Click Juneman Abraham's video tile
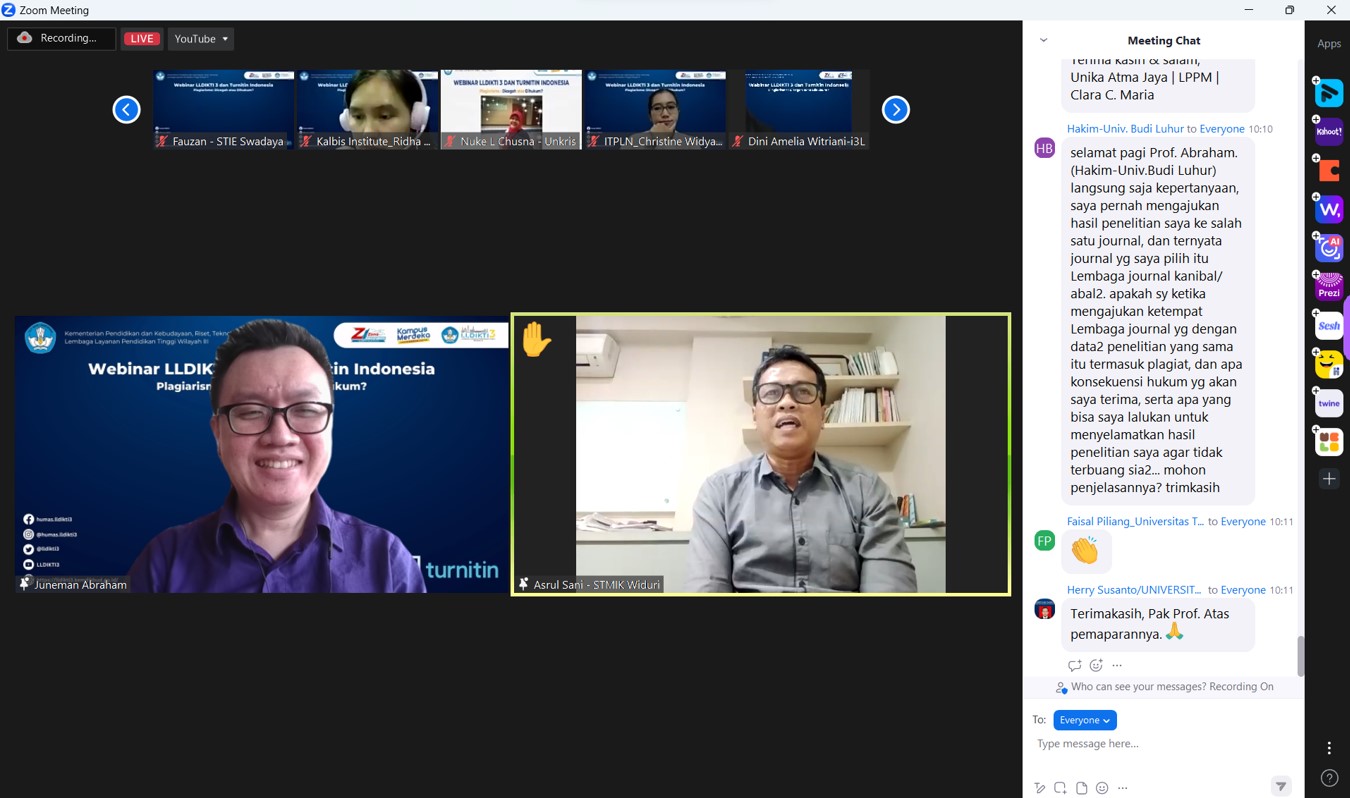This screenshot has width=1350, height=798. [262, 455]
